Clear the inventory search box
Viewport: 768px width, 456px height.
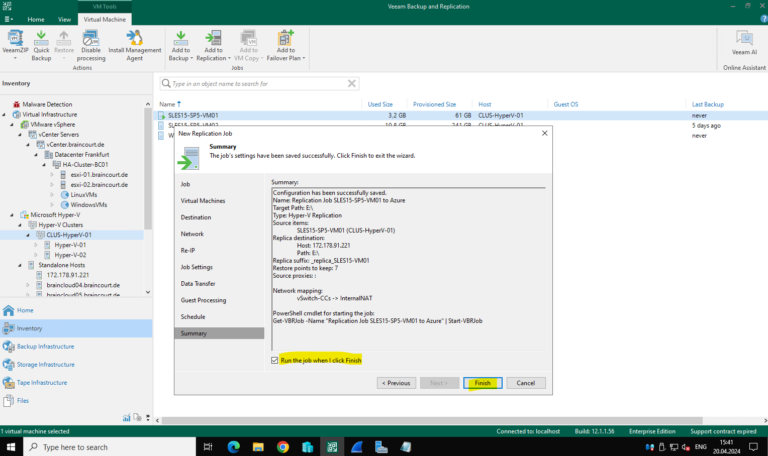click(x=352, y=84)
